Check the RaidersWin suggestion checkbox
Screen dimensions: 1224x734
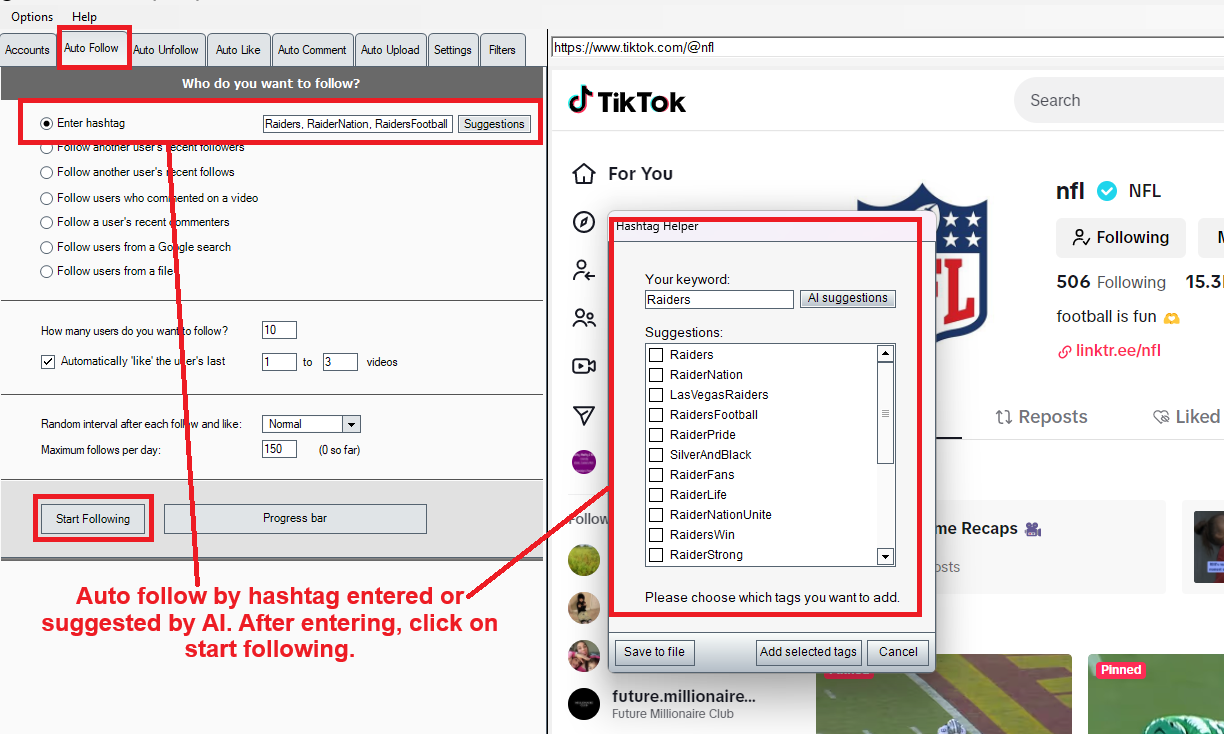click(x=656, y=535)
